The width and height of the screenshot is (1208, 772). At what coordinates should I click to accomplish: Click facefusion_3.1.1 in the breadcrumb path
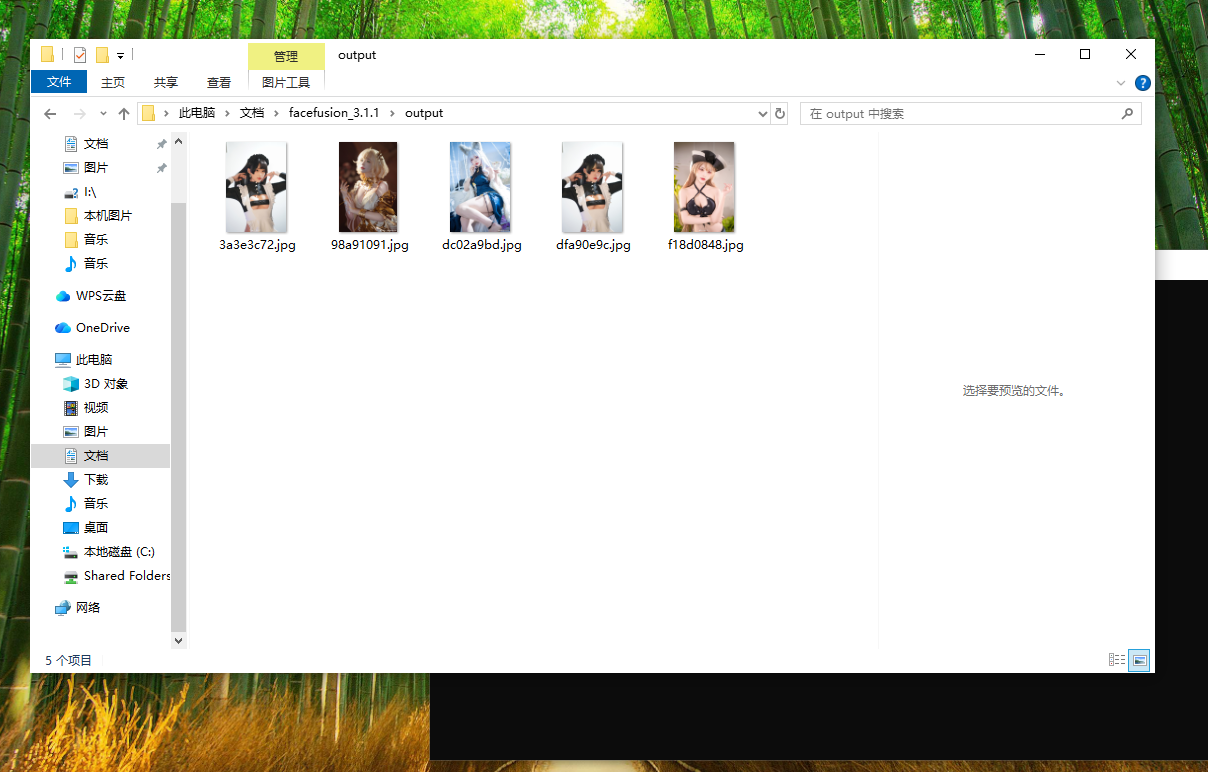[334, 114]
